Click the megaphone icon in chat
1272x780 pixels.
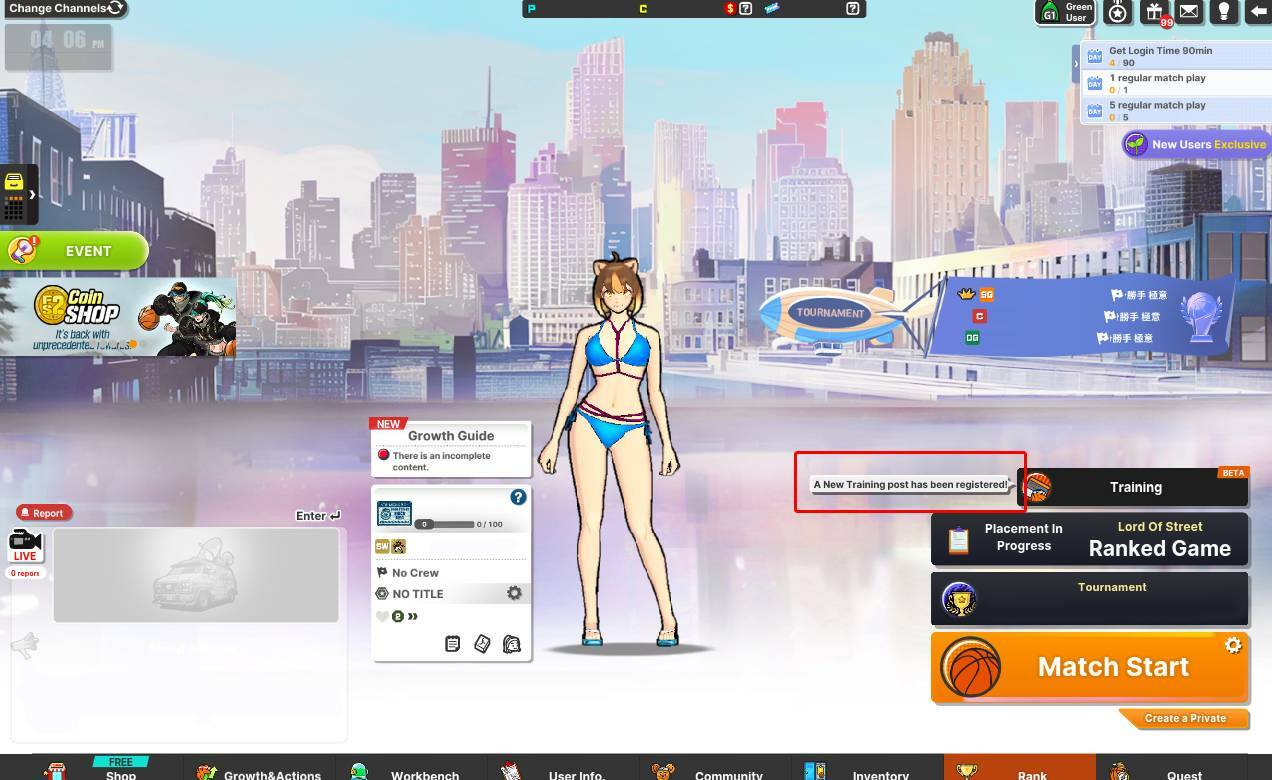click(25, 646)
